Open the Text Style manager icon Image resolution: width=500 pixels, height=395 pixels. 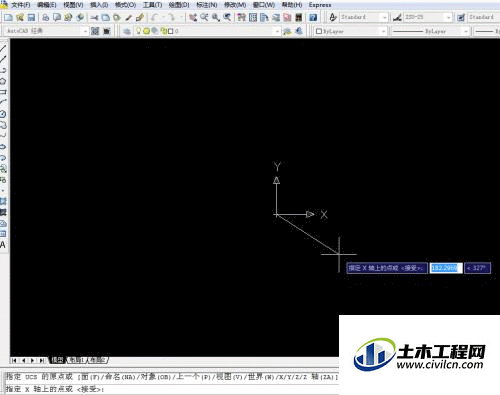pos(333,17)
